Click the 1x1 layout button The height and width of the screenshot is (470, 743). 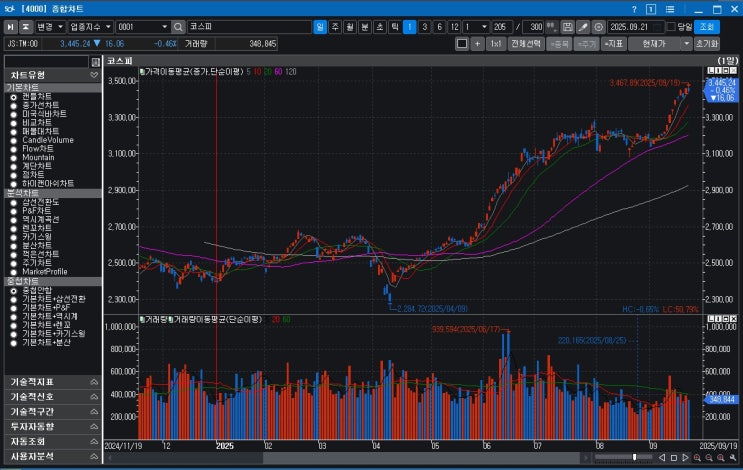[x=496, y=44]
